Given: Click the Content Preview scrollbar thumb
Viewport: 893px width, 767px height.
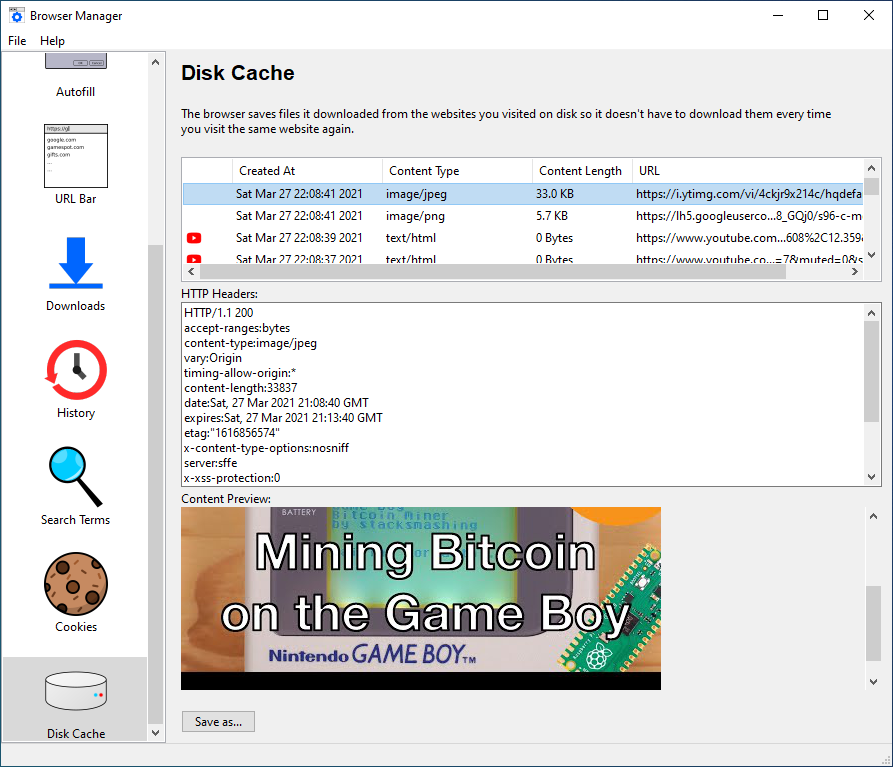Looking at the screenshot, I should point(873,624).
